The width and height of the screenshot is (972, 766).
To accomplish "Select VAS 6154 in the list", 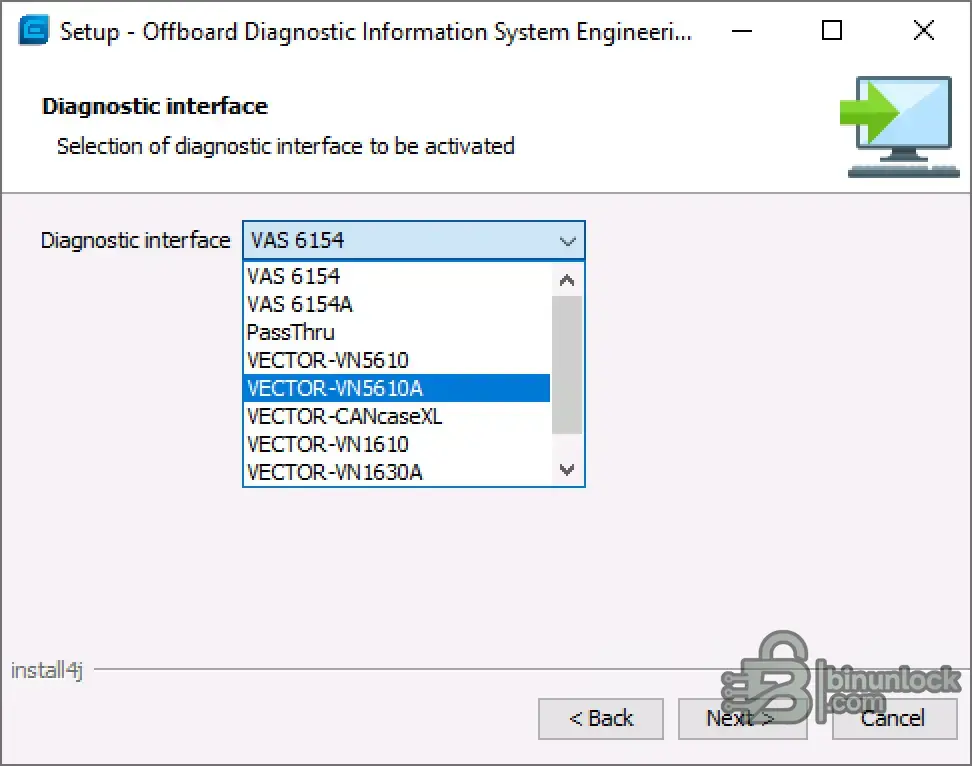I will 397,276.
